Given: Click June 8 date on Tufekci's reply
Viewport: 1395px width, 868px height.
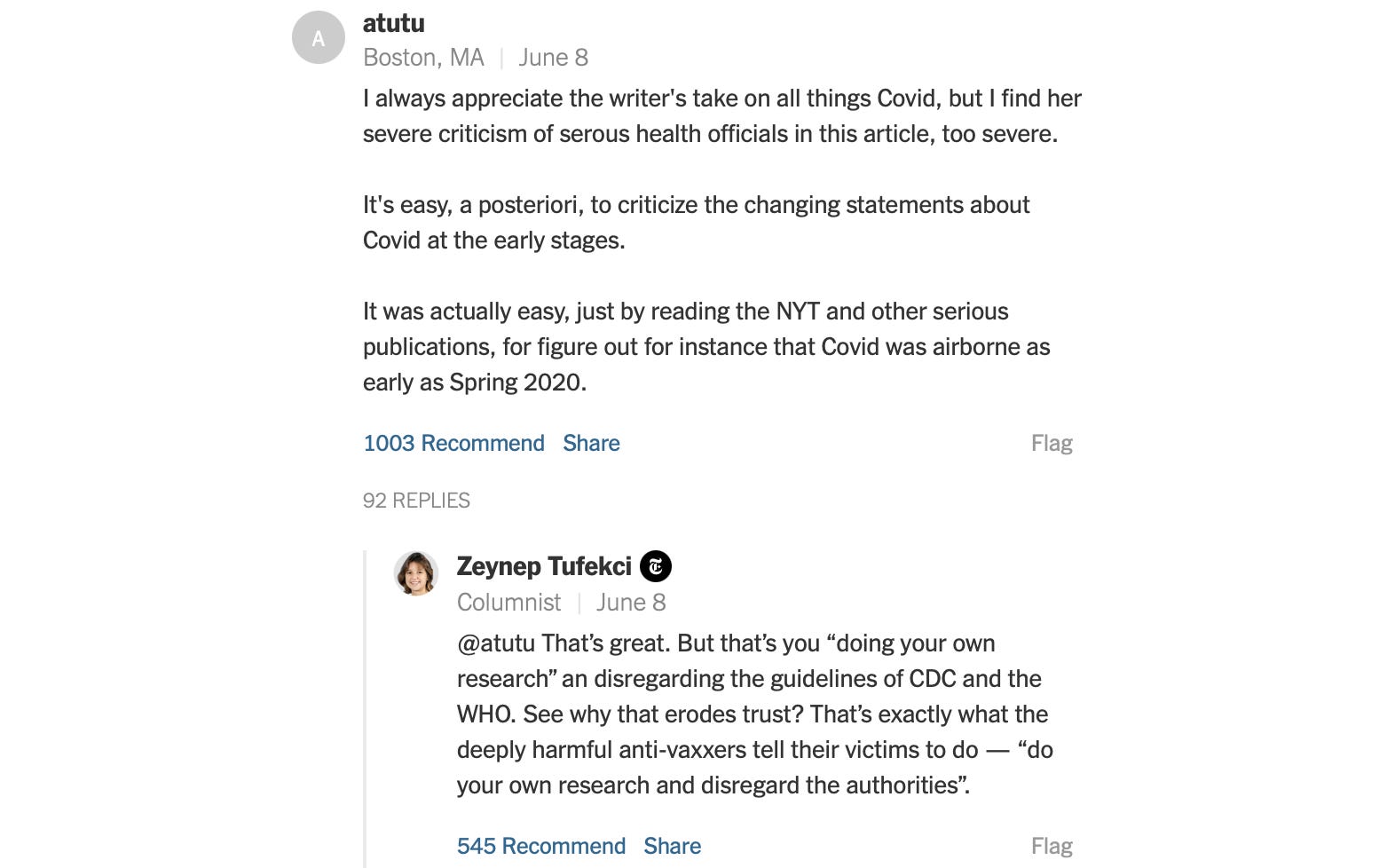Looking at the screenshot, I should tap(631, 603).
